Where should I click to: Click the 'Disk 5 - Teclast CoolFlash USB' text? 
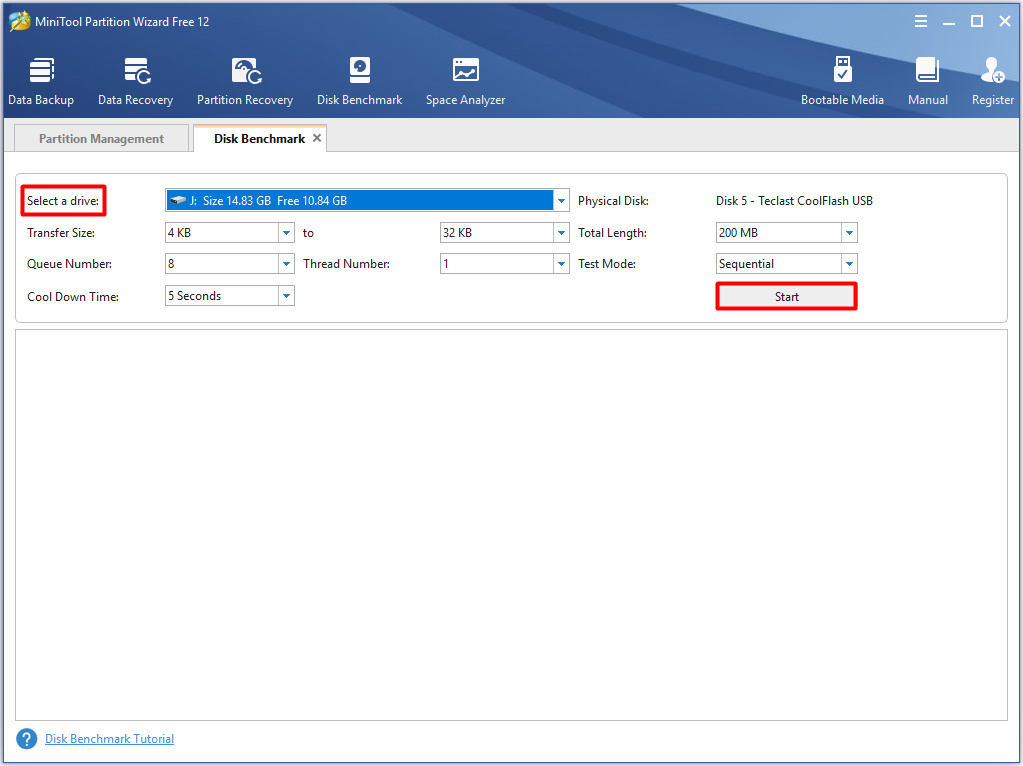[794, 200]
